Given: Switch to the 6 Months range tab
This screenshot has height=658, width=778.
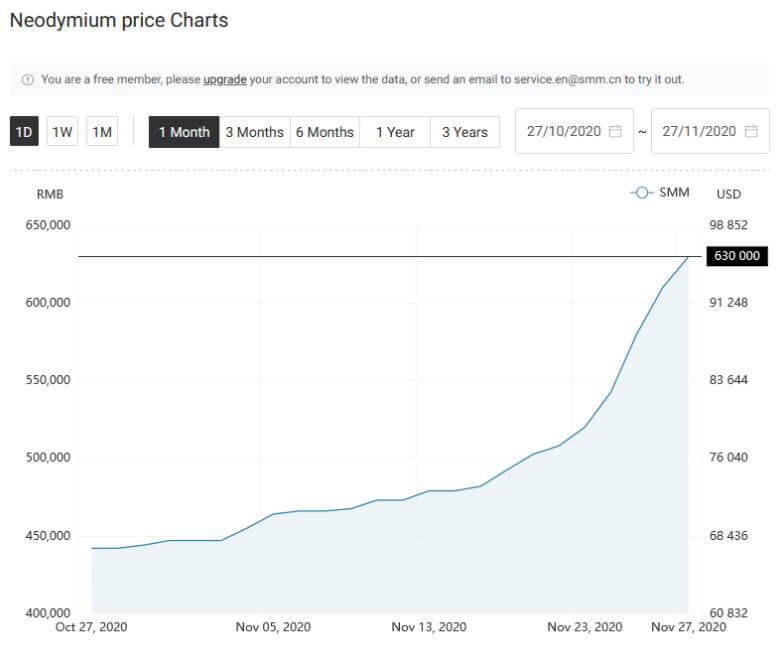Looking at the screenshot, I should click(325, 132).
